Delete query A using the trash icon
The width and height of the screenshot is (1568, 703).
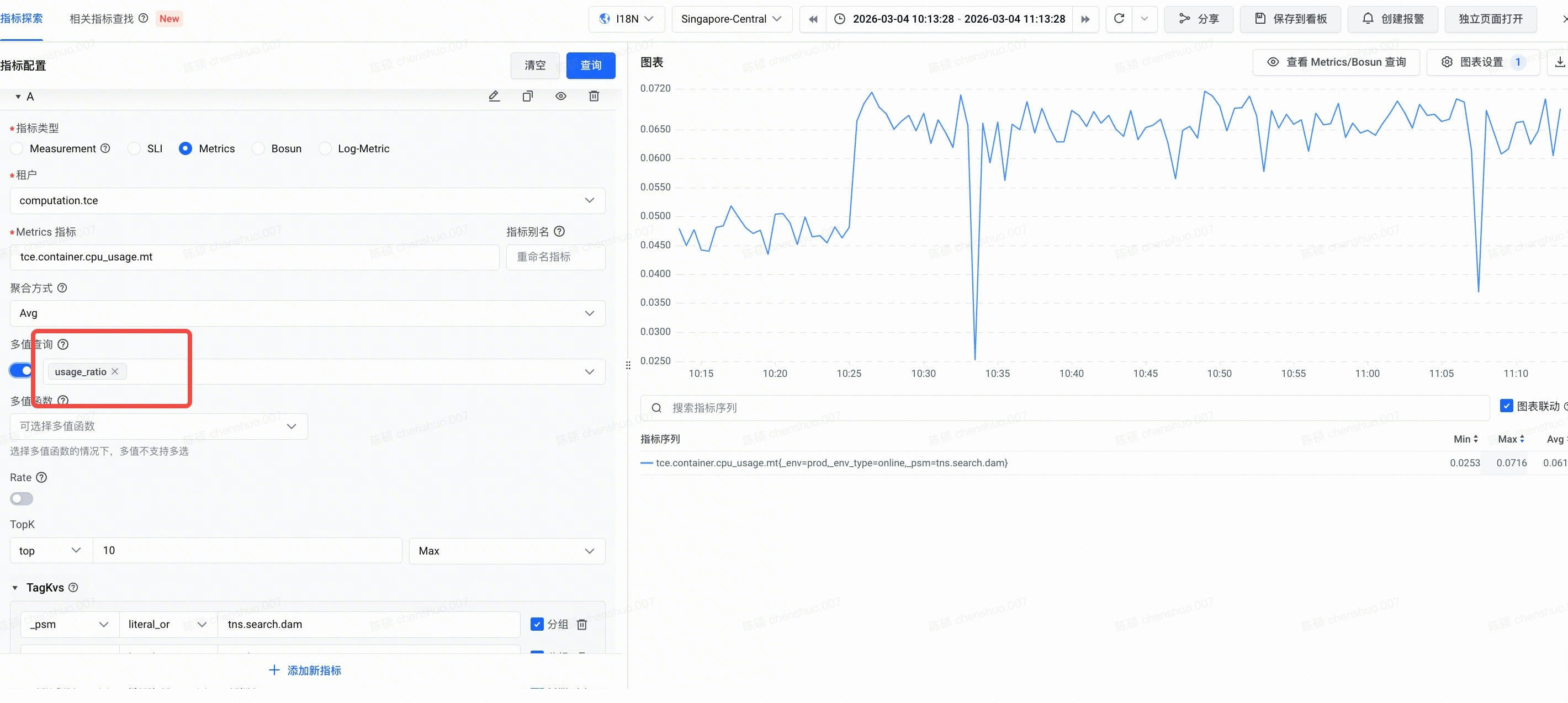[x=594, y=96]
